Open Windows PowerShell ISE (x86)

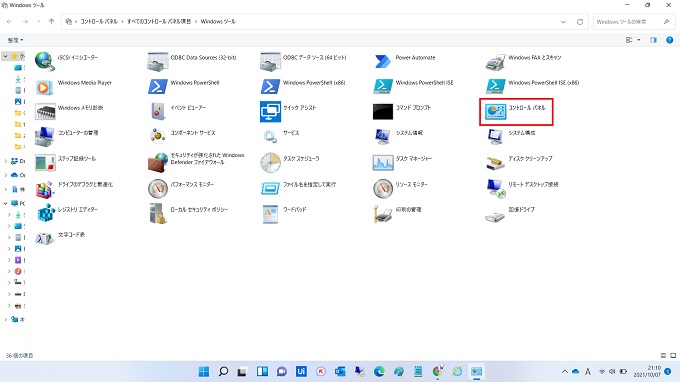pyautogui.click(x=533, y=86)
